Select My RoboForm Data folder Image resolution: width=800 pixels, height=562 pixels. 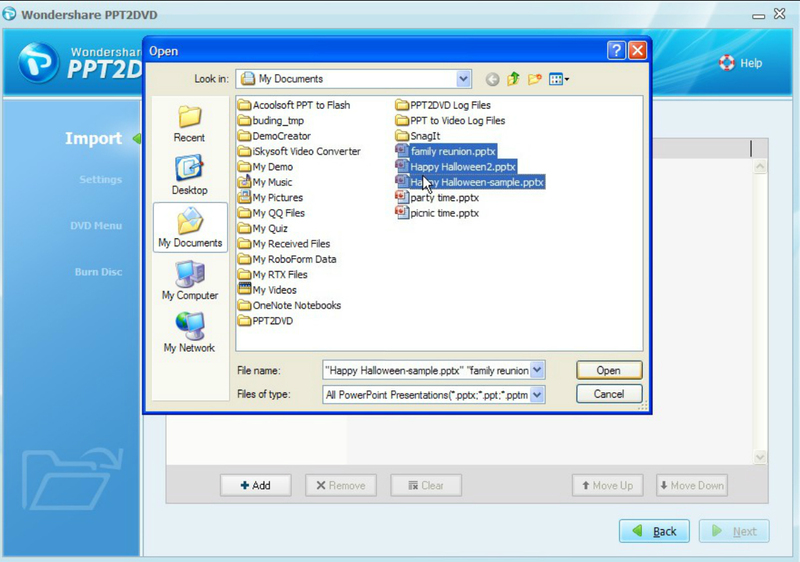(x=287, y=259)
